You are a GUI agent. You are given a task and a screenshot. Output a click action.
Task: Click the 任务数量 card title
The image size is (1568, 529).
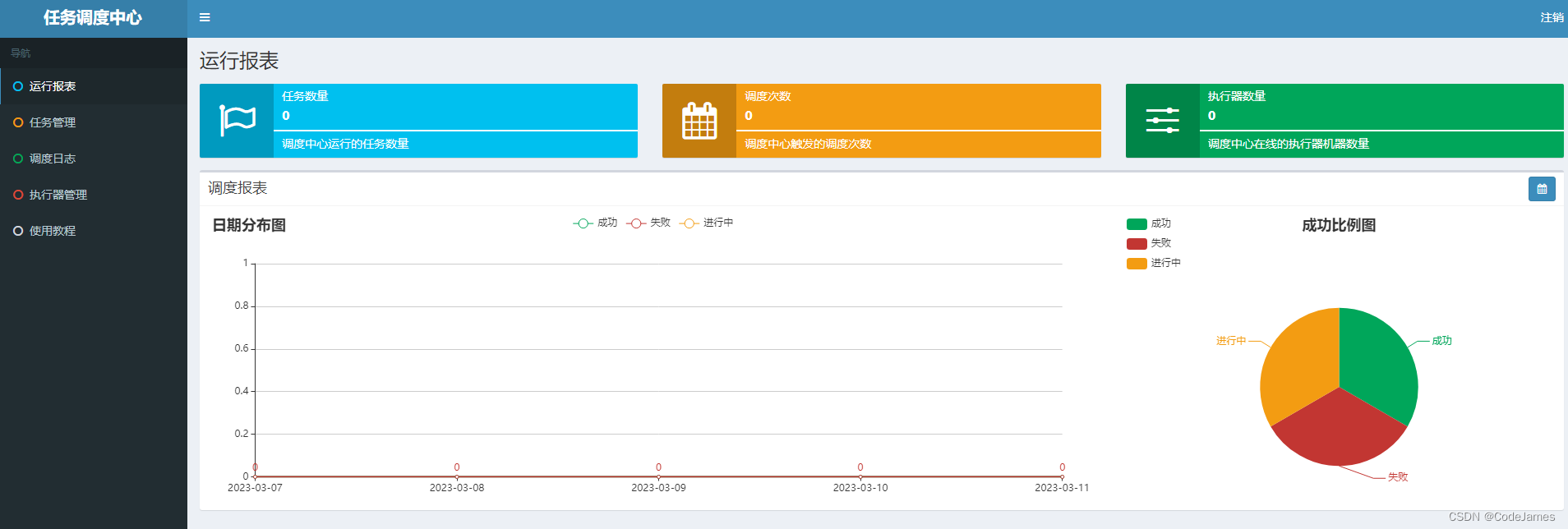pos(305,96)
